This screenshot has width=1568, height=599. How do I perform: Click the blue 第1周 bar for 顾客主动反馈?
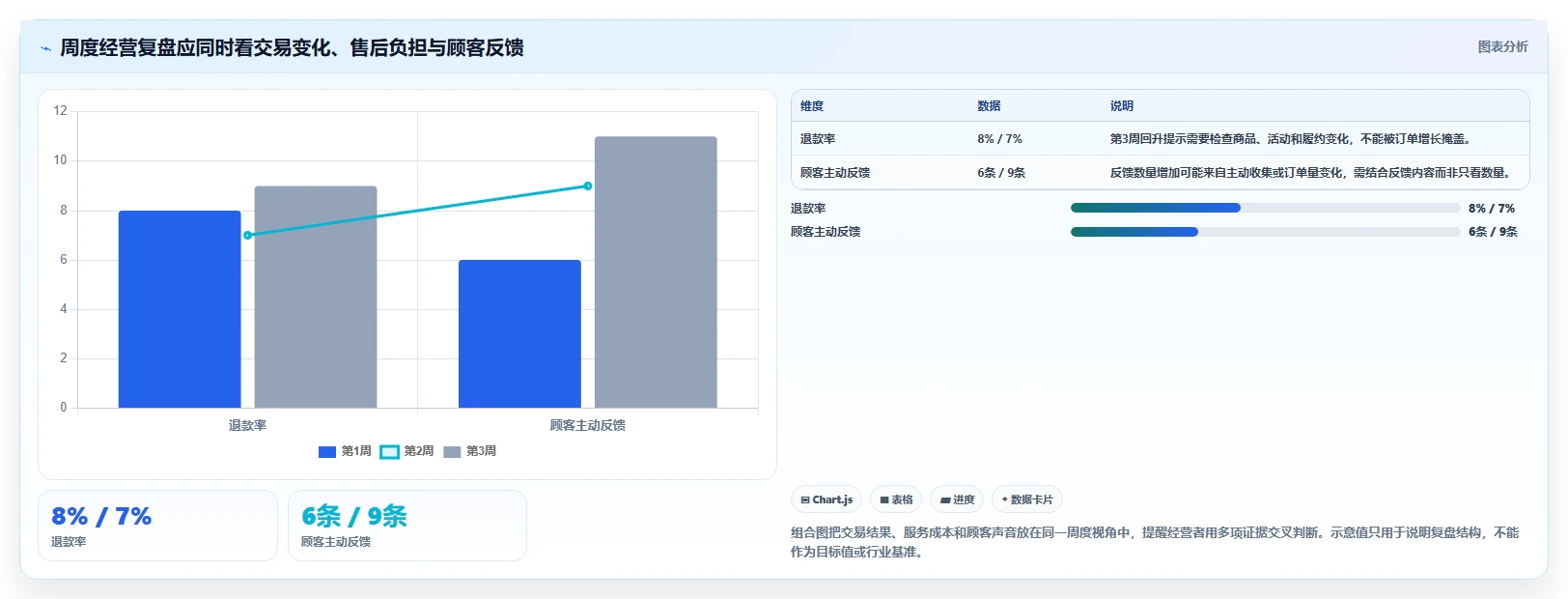click(519, 333)
